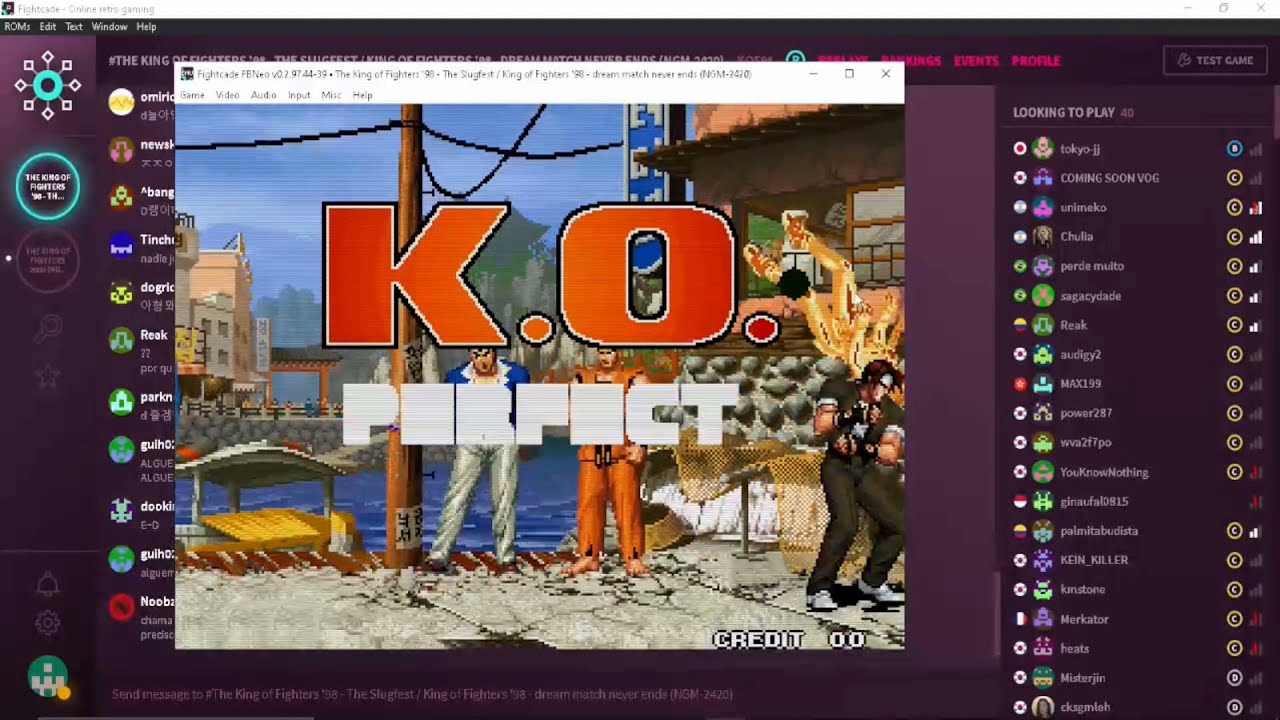Screen dimensions: 1280x720
Task: Click Tinch's blue chat avatar
Action: (121, 245)
